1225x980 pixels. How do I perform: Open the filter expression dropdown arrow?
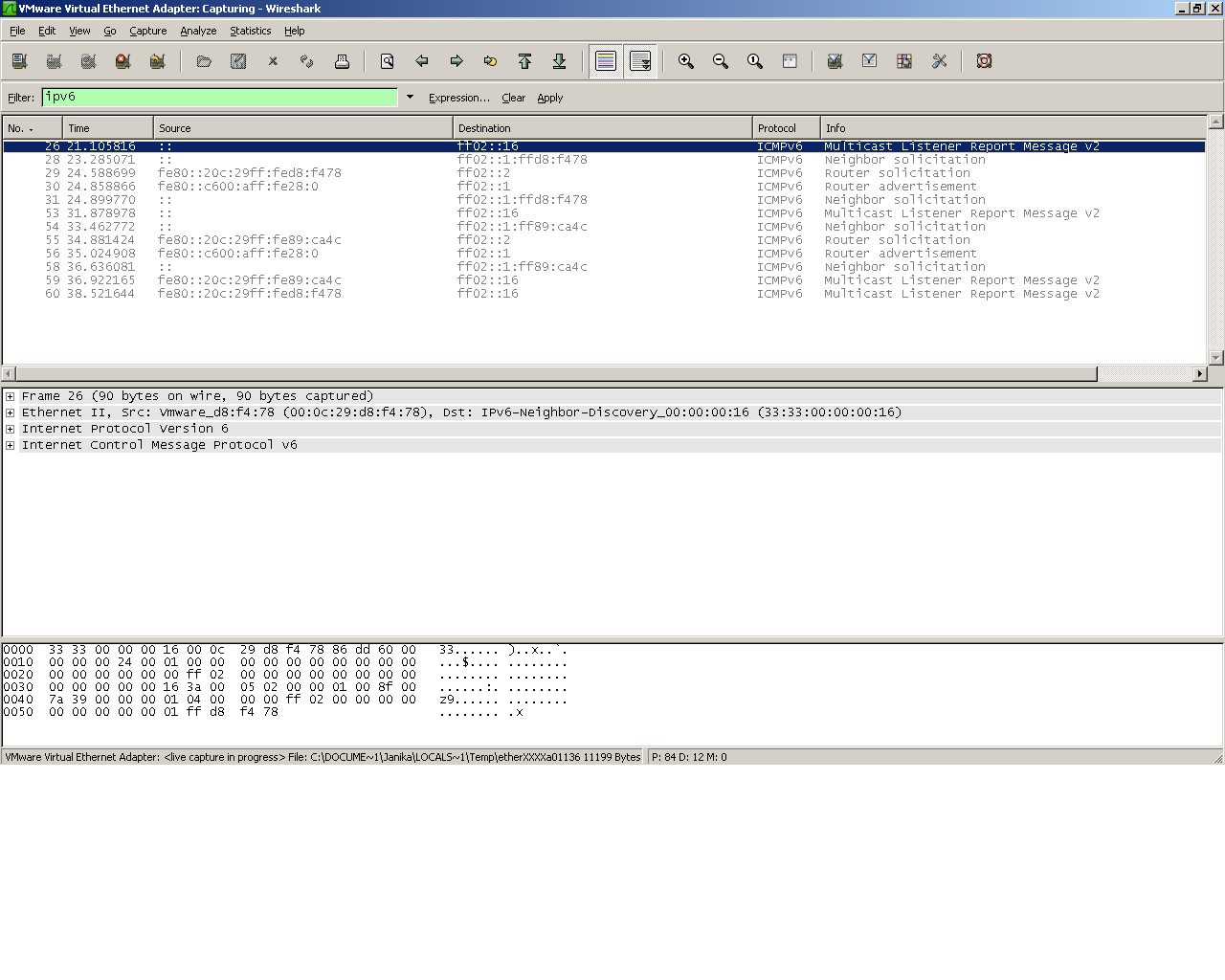(410, 97)
